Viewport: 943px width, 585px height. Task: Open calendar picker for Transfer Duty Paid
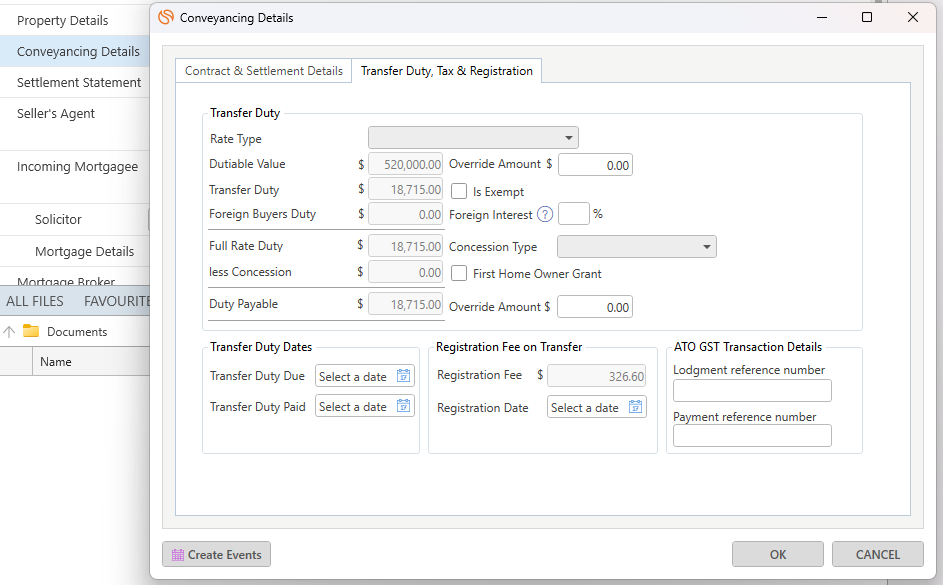[x=404, y=406]
